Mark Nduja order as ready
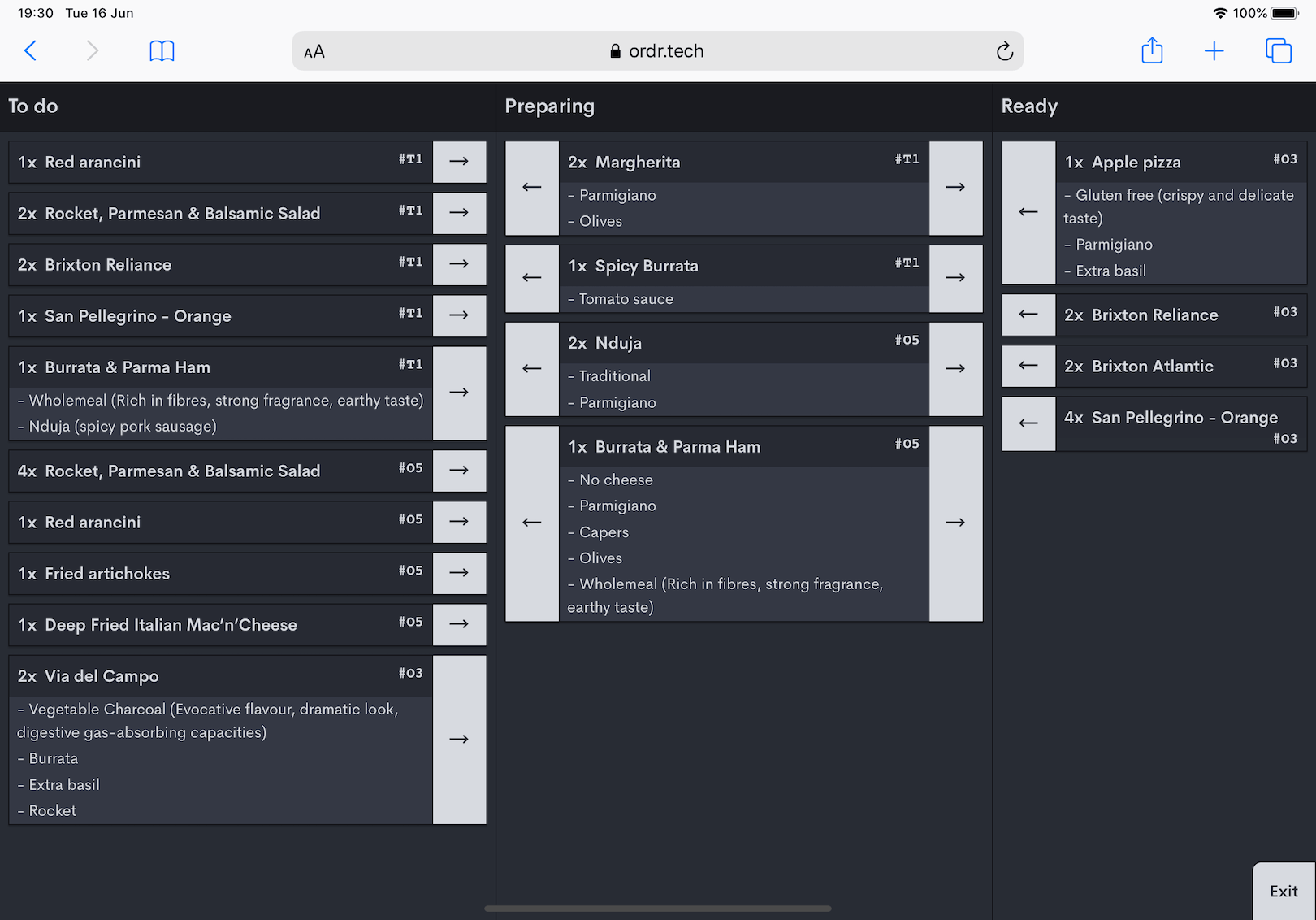Viewport: 1316px width, 920px height. (955, 369)
